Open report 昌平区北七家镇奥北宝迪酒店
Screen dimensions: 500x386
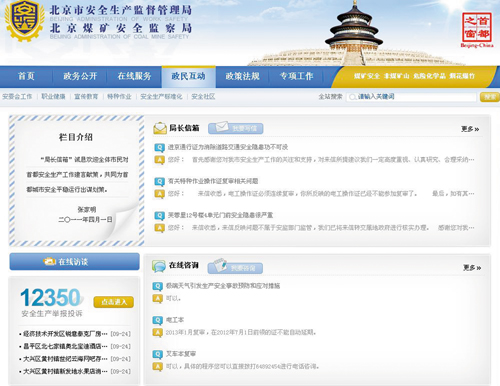[x=65, y=346]
